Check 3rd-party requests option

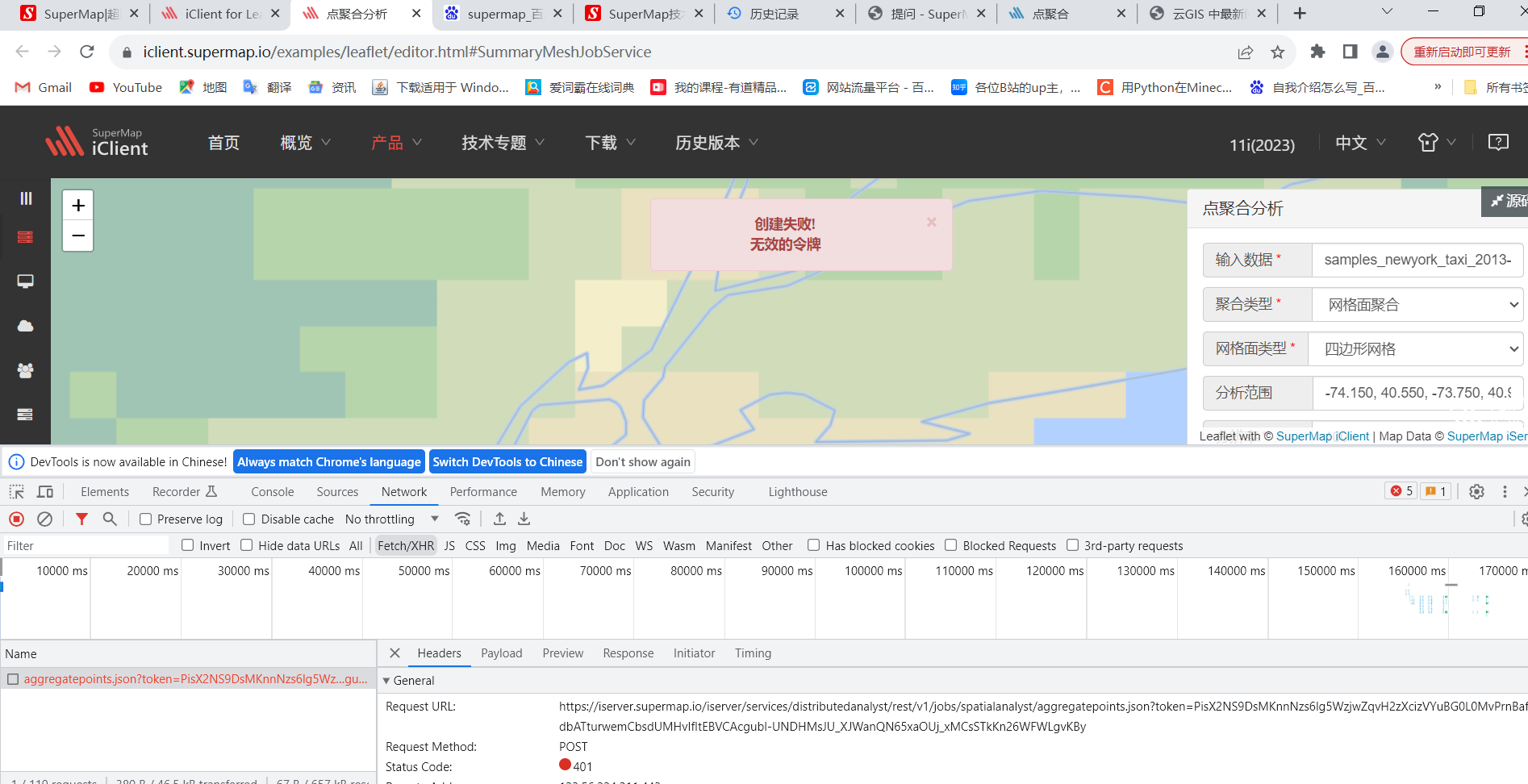pyautogui.click(x=1073, y=545)
